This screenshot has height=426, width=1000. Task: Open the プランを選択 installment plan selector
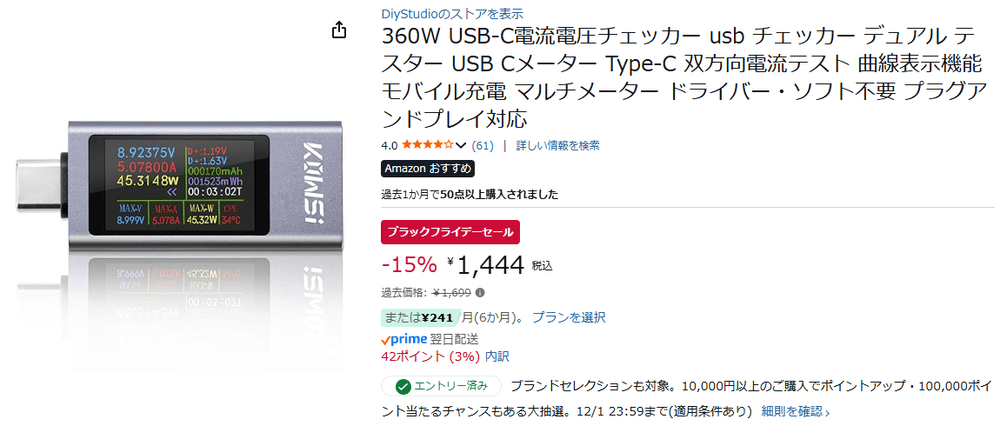pos(568,317)
